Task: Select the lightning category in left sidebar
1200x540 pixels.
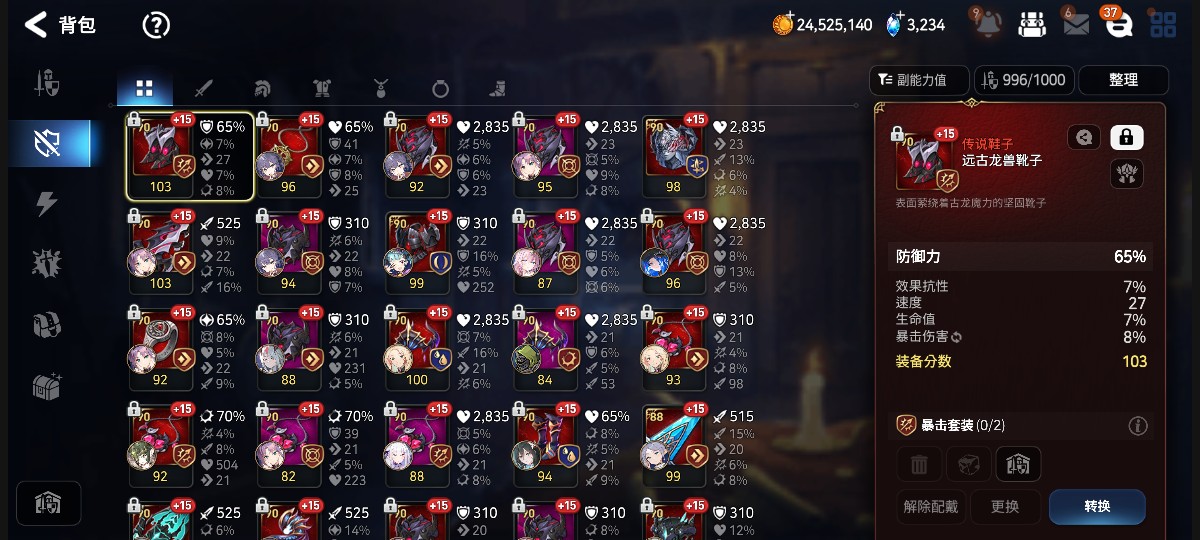Action: coord(47,204)
